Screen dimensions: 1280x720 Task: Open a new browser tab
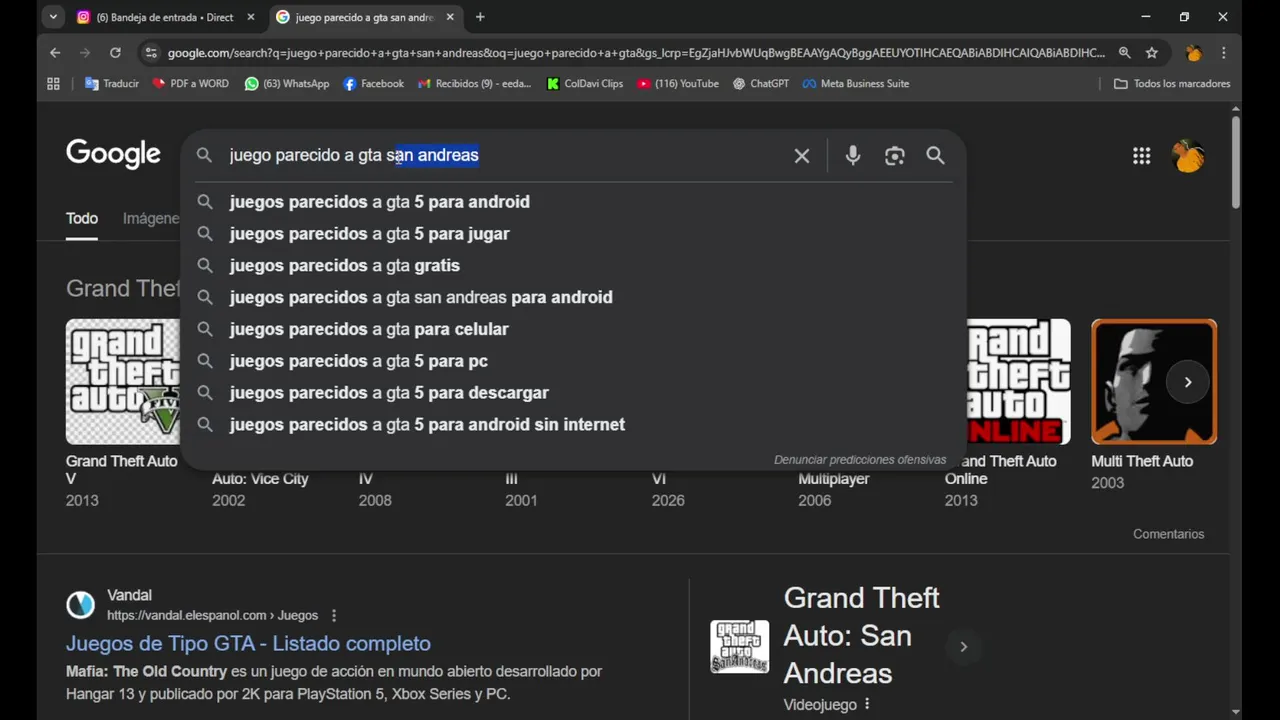click(480, 17)
